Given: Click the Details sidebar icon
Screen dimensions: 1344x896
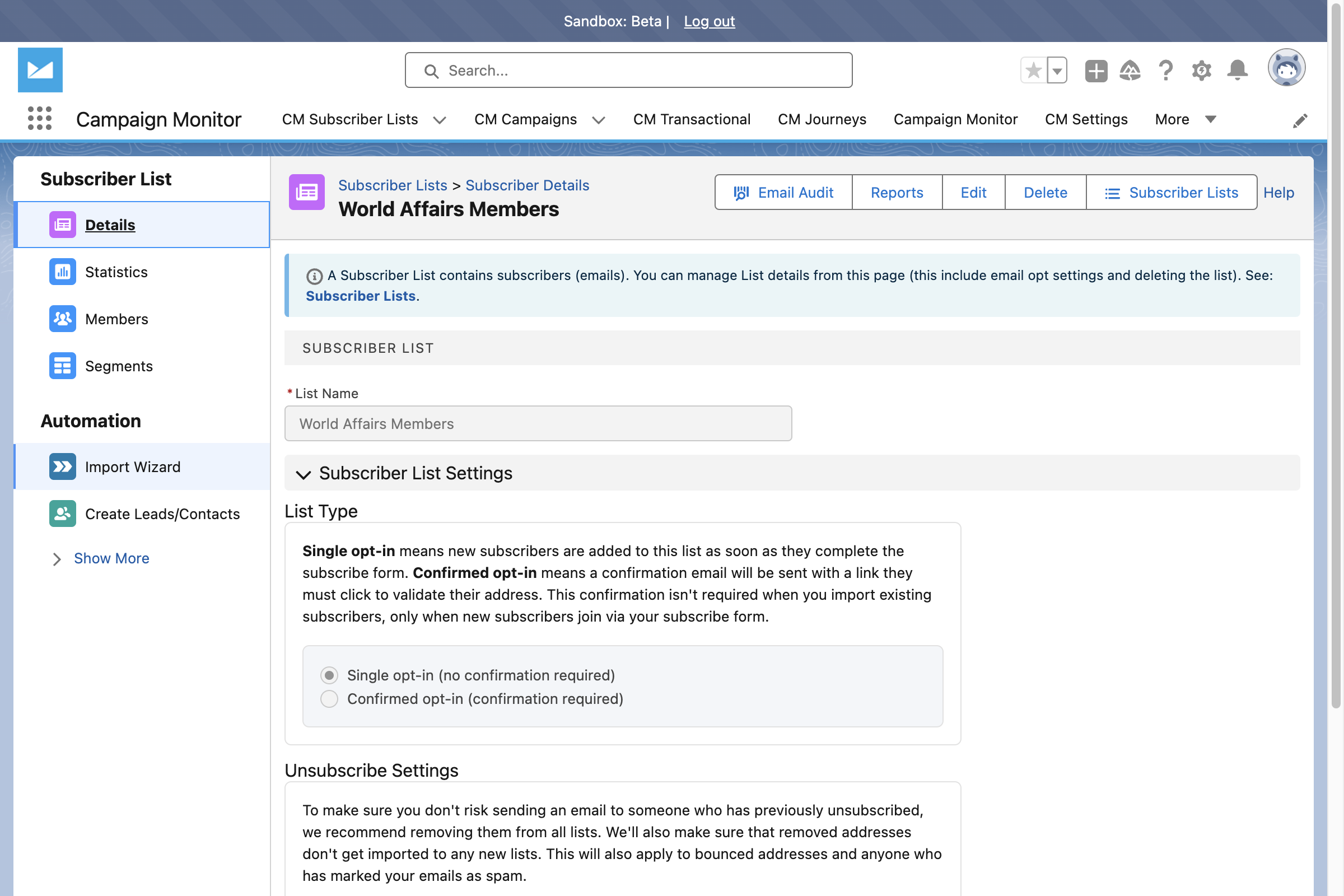Looking at the screenshot, I should (x=63, y=225).
